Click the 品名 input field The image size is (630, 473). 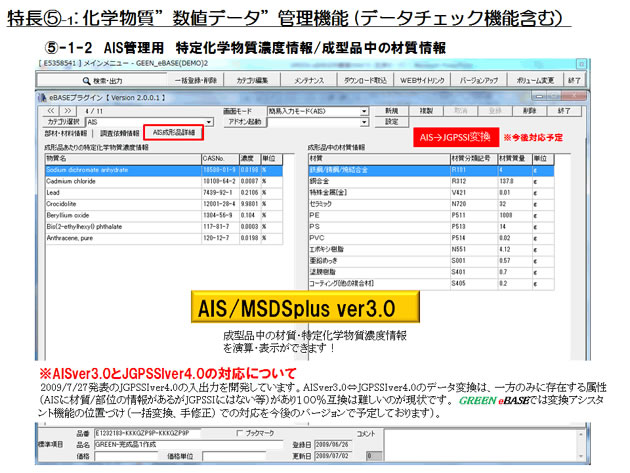[x=189, y=444]
